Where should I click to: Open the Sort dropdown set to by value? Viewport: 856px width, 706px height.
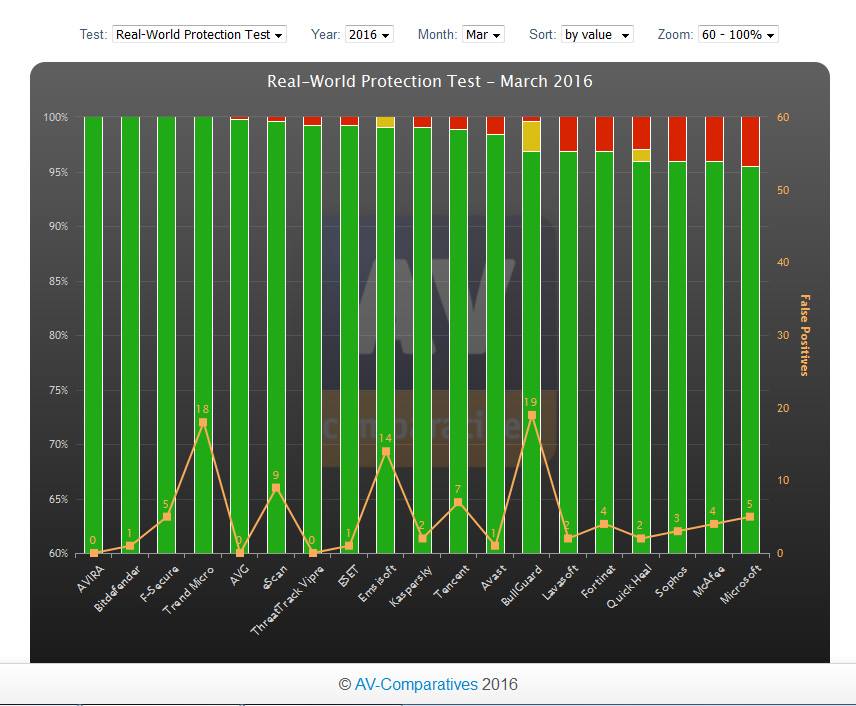click(597, 34)
